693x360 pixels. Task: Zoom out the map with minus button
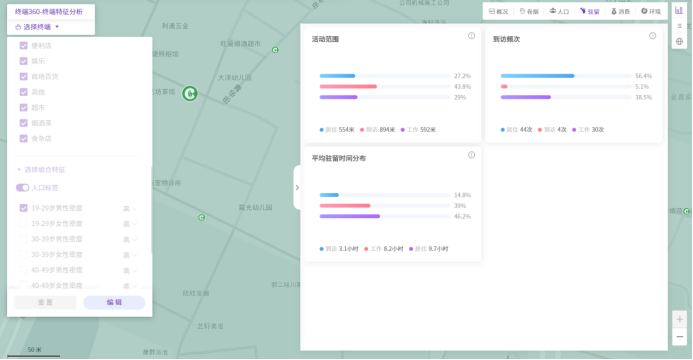point(679,337)
